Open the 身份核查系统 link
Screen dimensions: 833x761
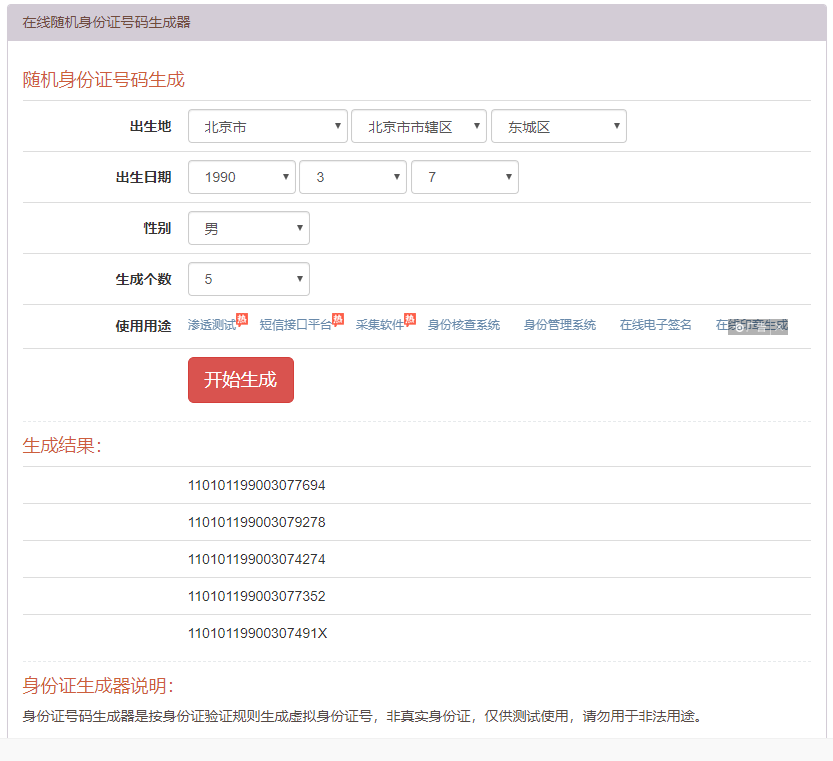[x=464, y=325]
